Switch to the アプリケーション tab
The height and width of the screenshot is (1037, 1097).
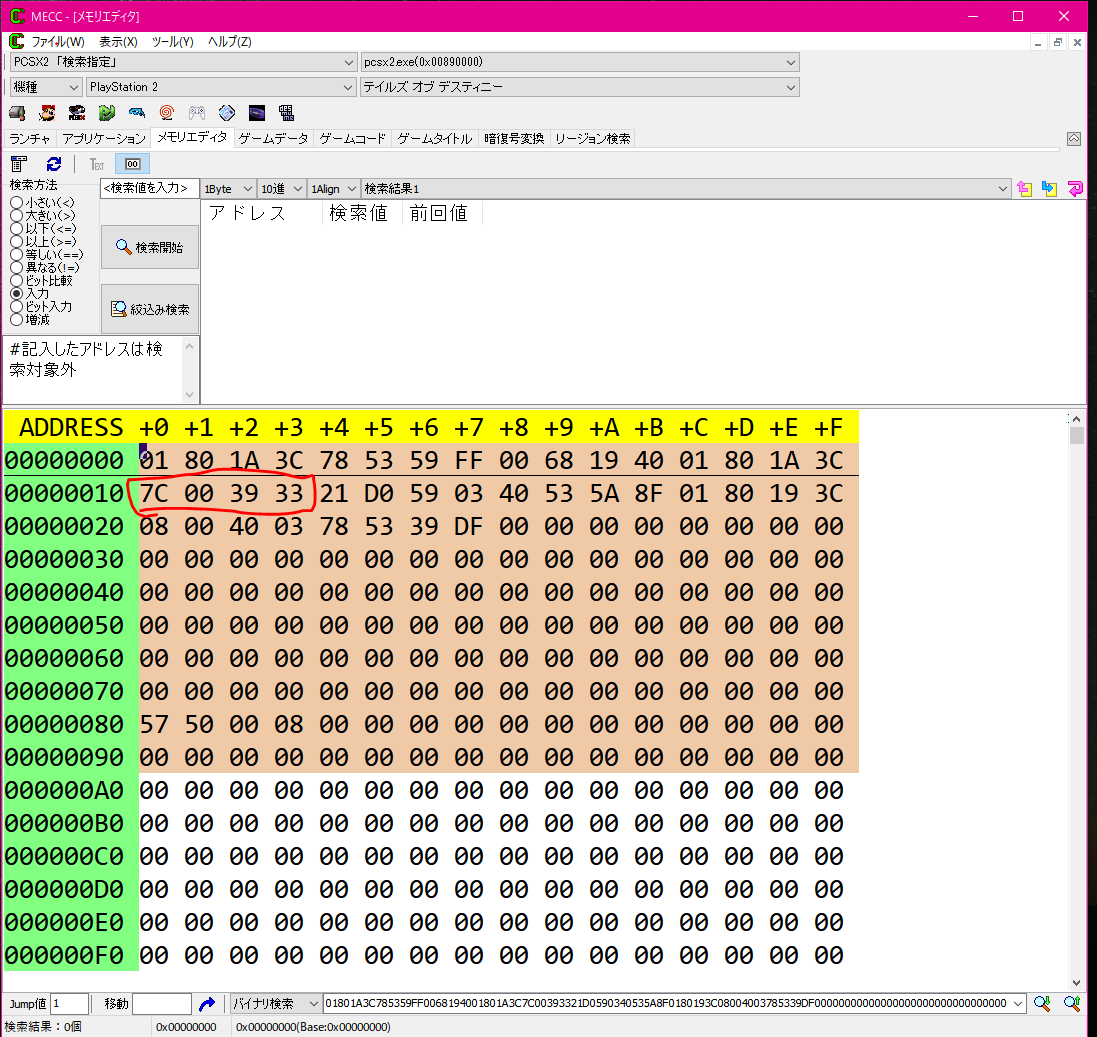104,139
